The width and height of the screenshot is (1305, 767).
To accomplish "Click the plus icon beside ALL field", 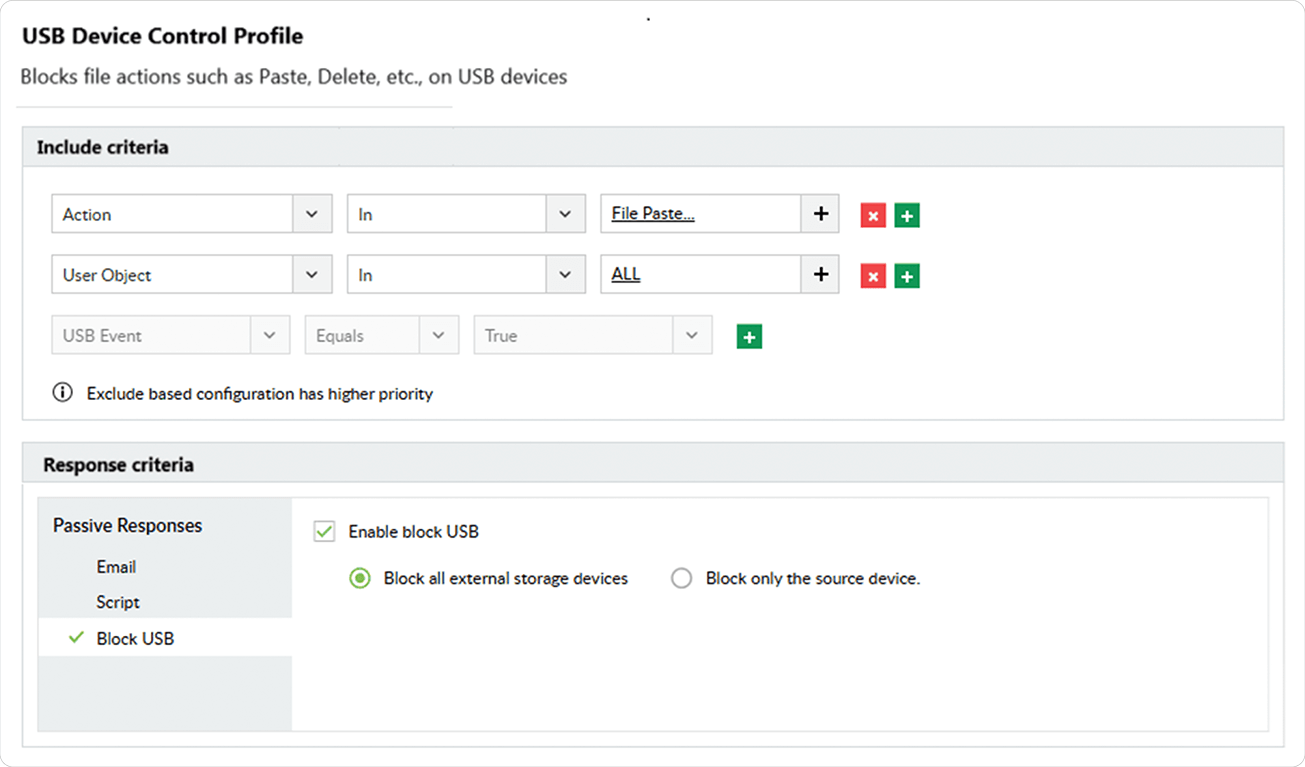I will pyautogui.click(x=820, y=275).
